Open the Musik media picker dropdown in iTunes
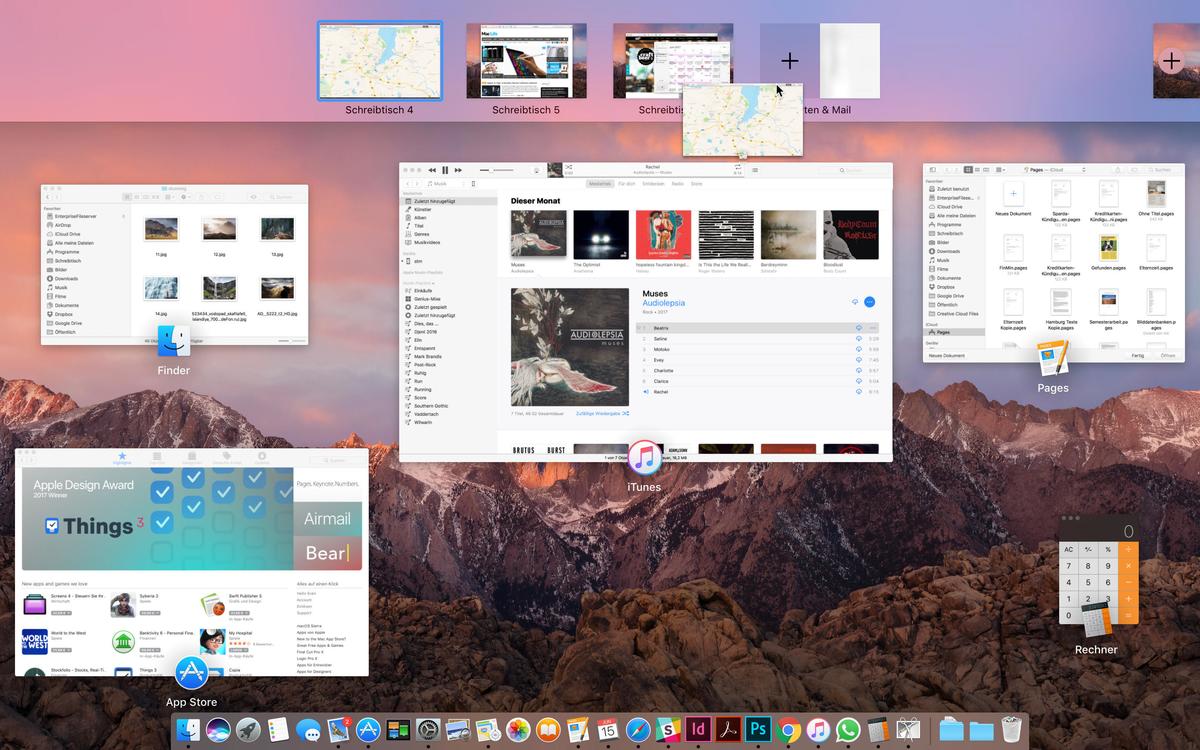 [446, 184]
